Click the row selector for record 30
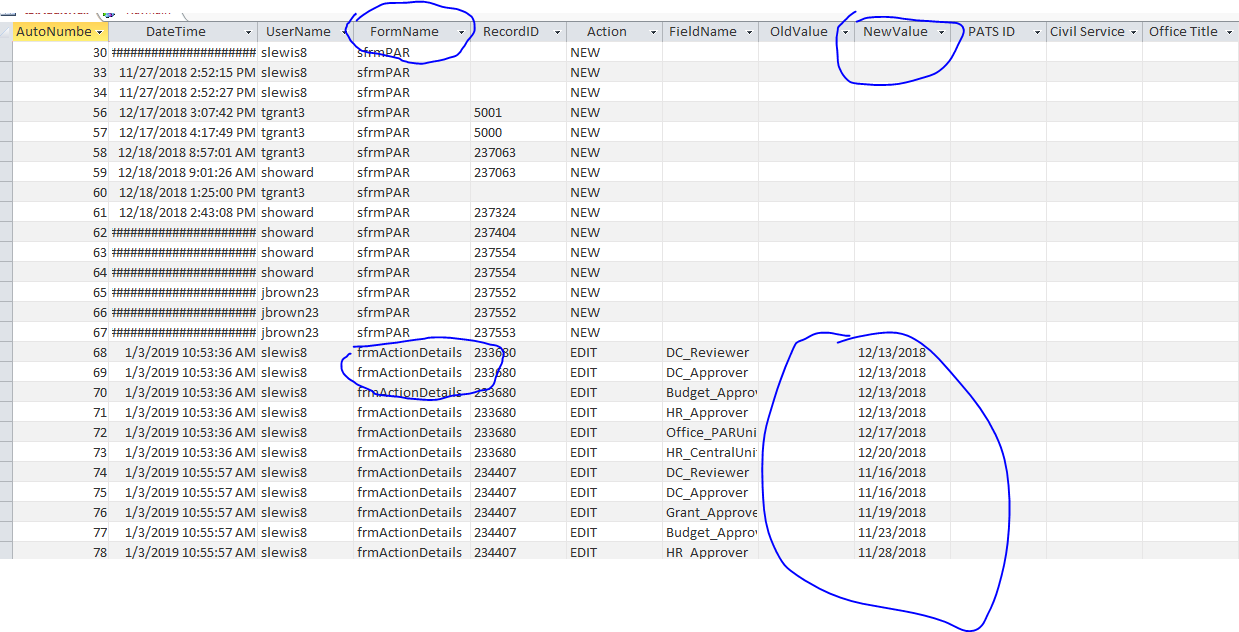Image resolution: width=1239 pixels, height=632 pixels. tap(6, 52)
